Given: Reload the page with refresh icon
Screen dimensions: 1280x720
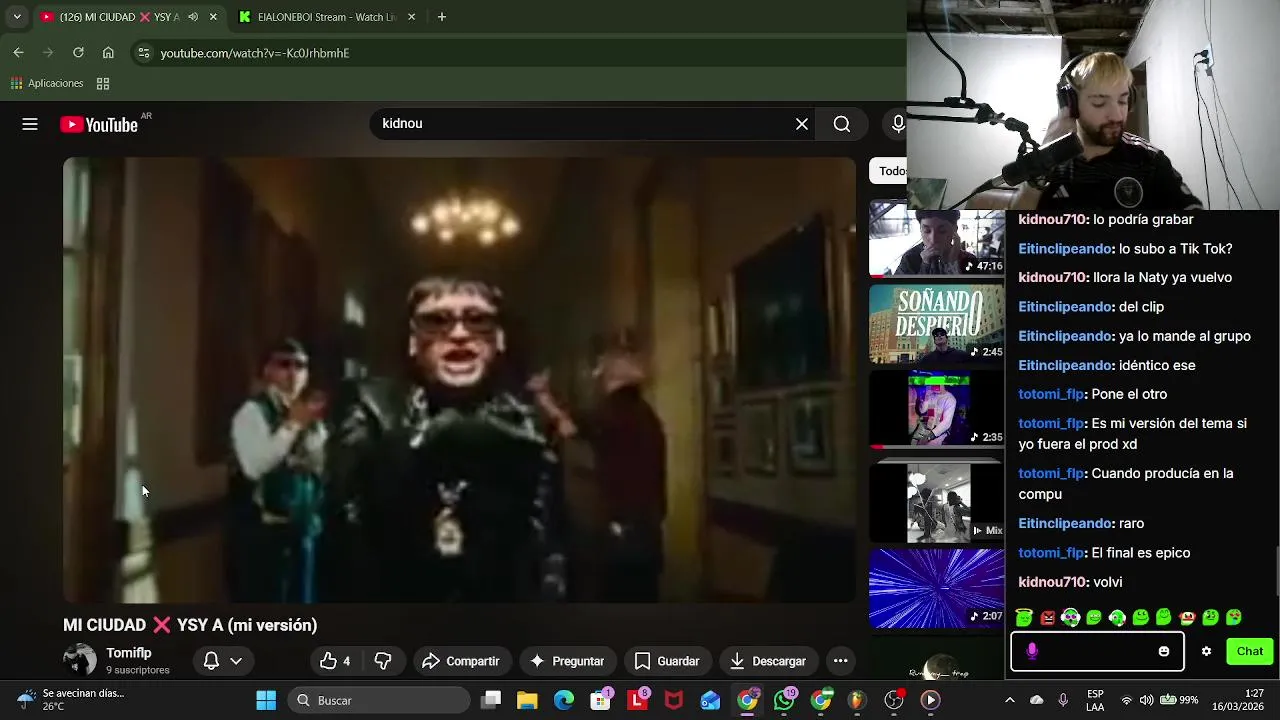Looking at the screenshot, I should (78, 53).
